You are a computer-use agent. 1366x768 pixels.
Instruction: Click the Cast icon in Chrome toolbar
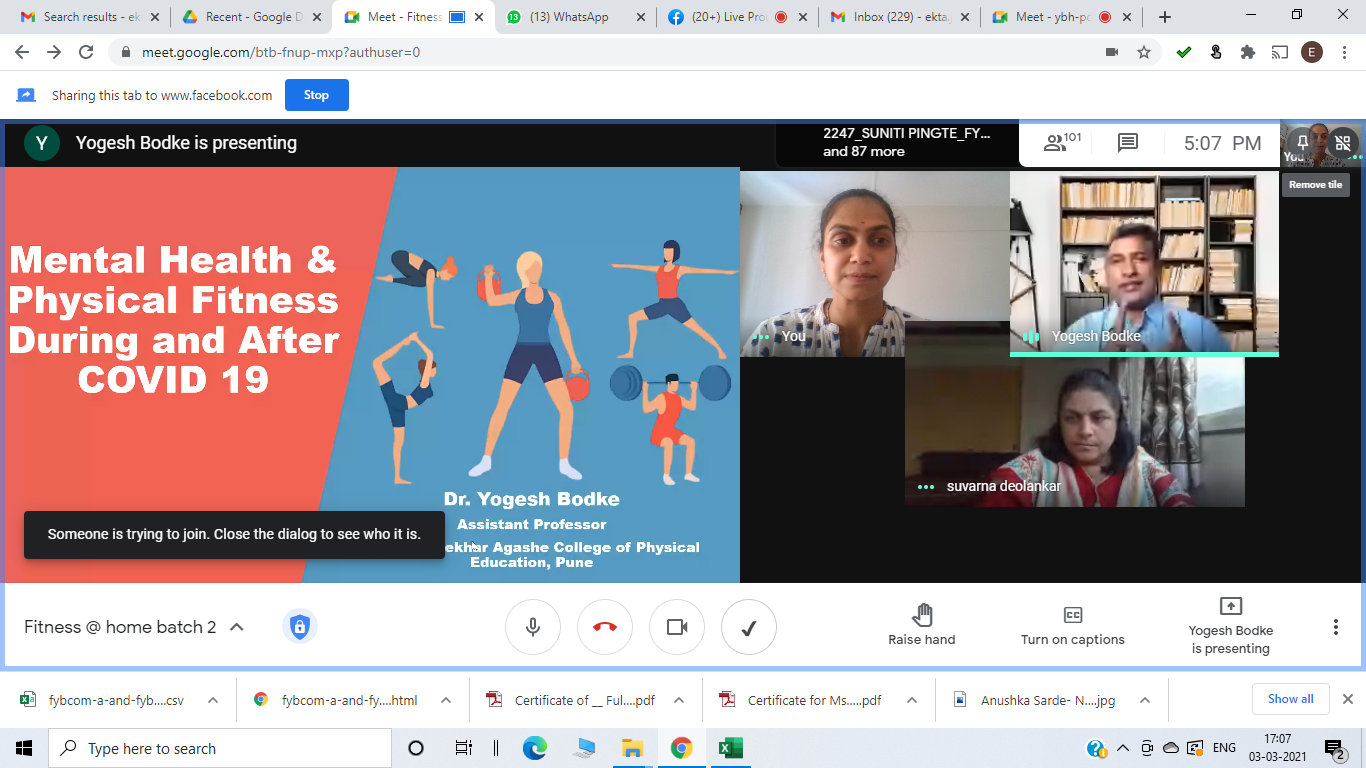click(x=1279, y=52)
